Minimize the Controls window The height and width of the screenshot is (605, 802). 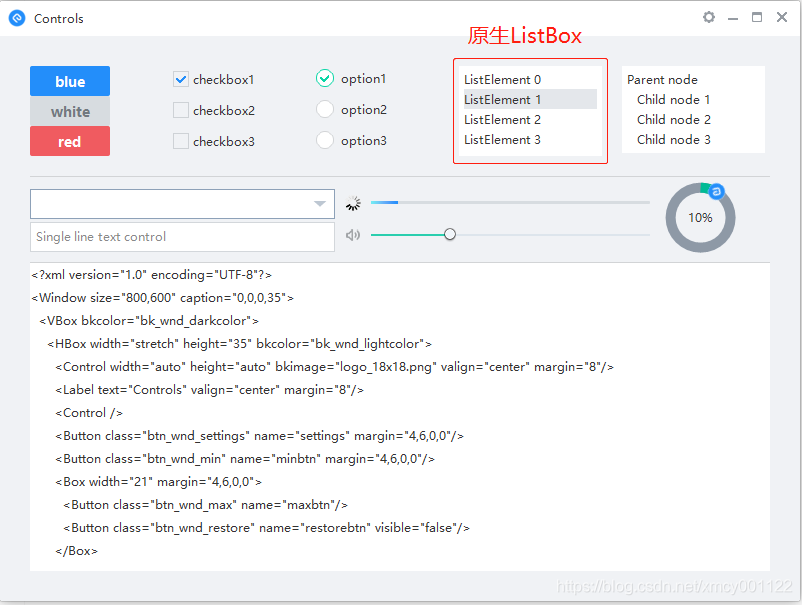(733, 18)
